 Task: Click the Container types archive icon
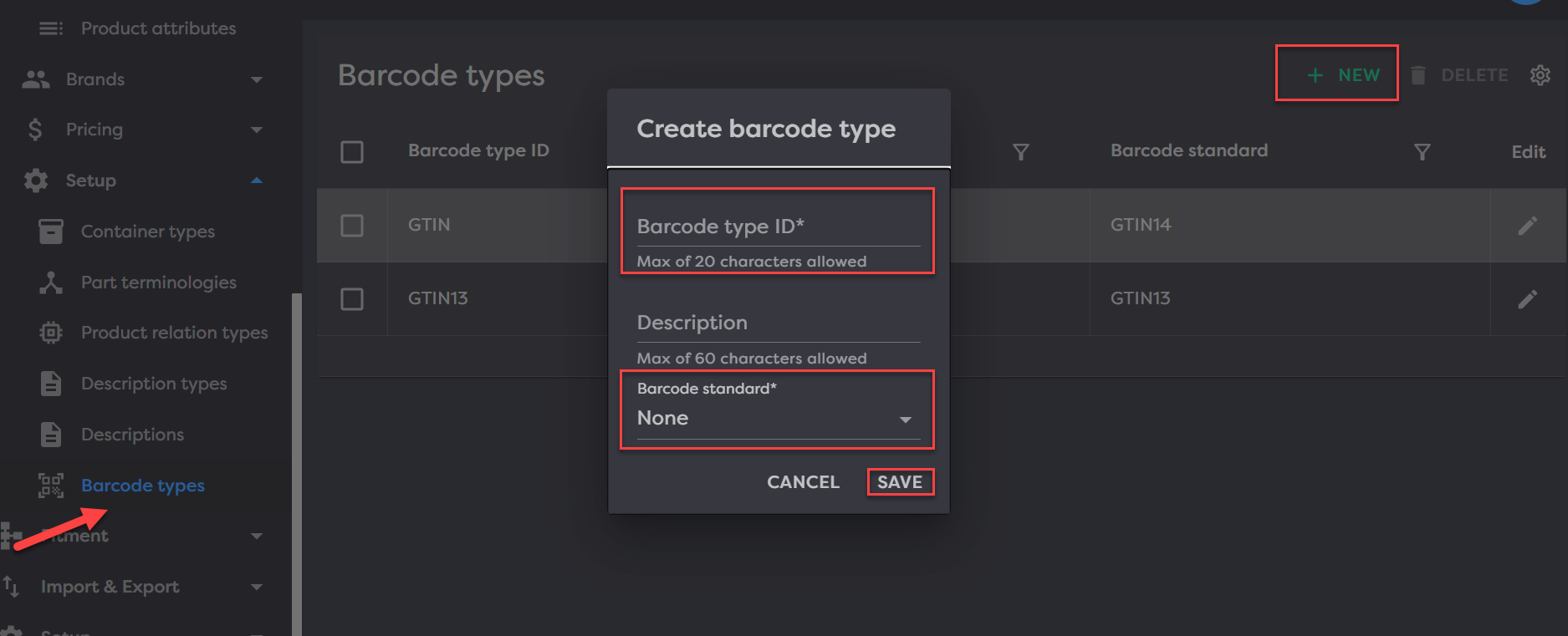pyautogui.click(x=51, y=232)
